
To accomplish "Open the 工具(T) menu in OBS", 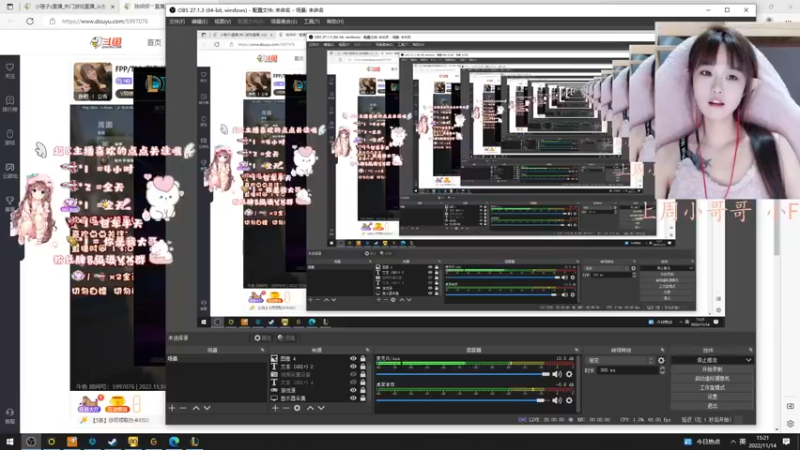I will (x=312, y=21).
